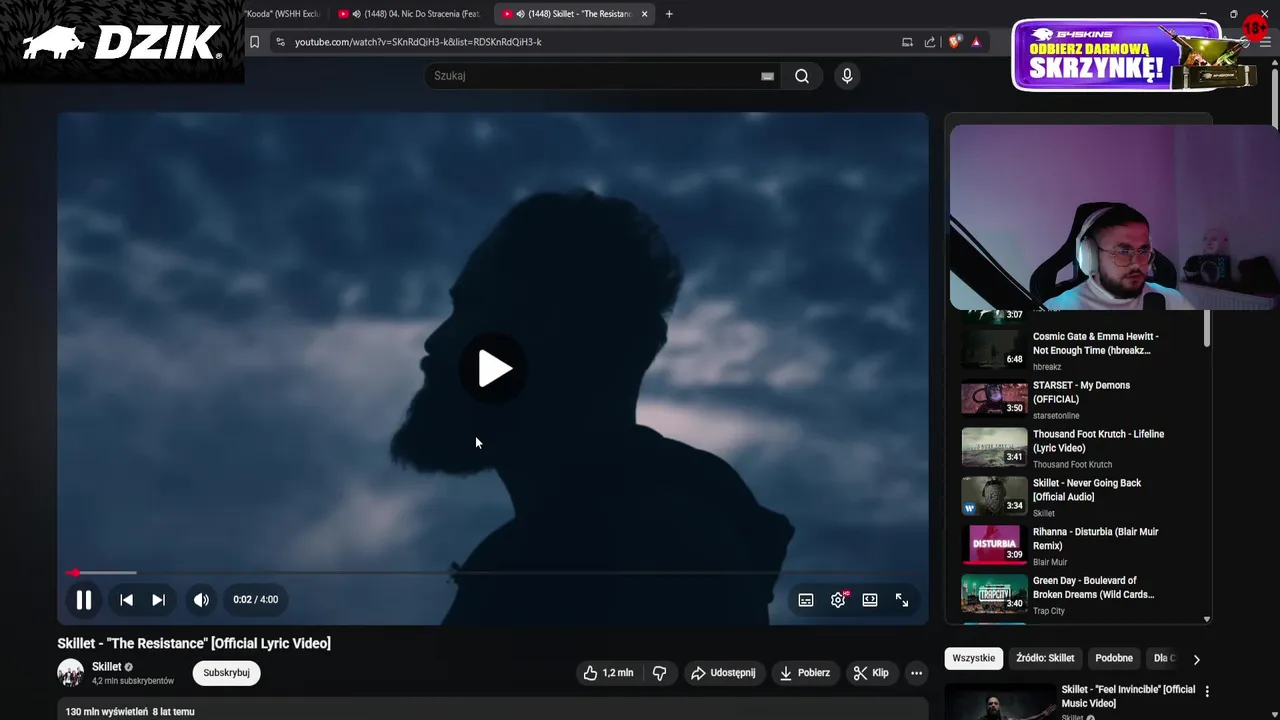Like the Skillet video
Image resolution: width=1280 pixels, height=720 pixels.
[x=608, y=673]
